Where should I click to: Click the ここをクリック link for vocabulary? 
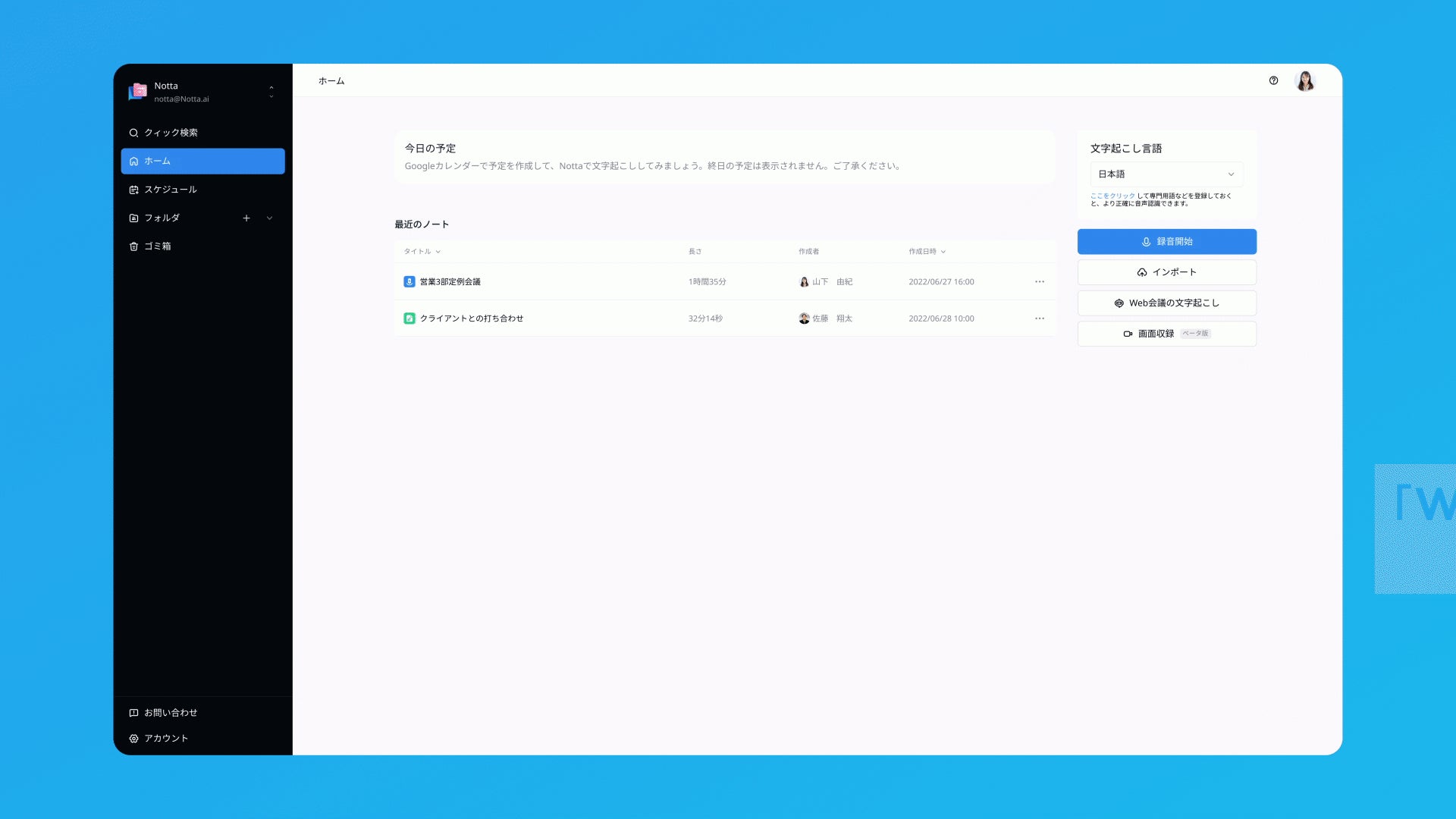click(1112, 196)
